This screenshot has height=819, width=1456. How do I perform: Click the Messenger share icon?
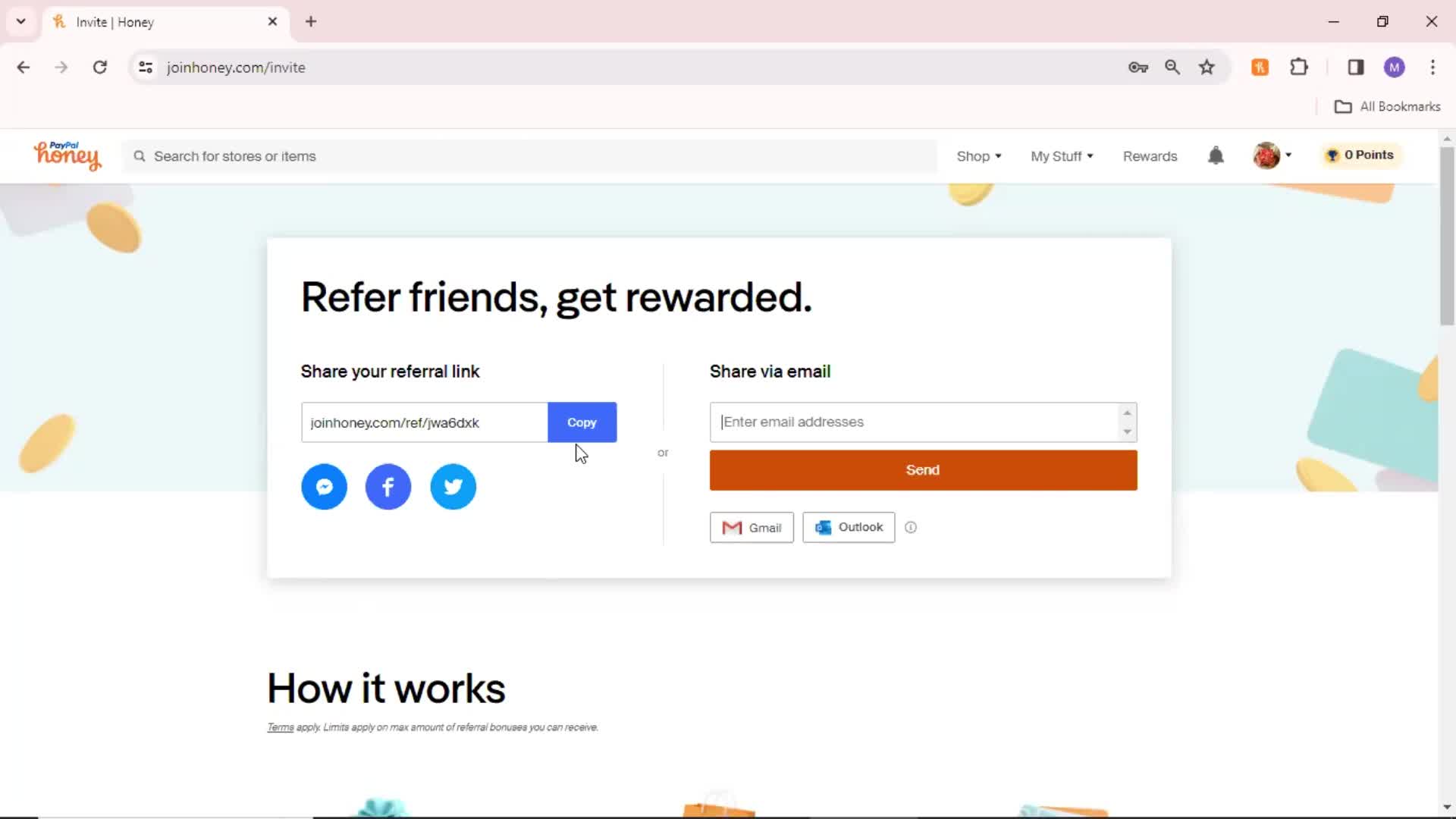(324, 486)
